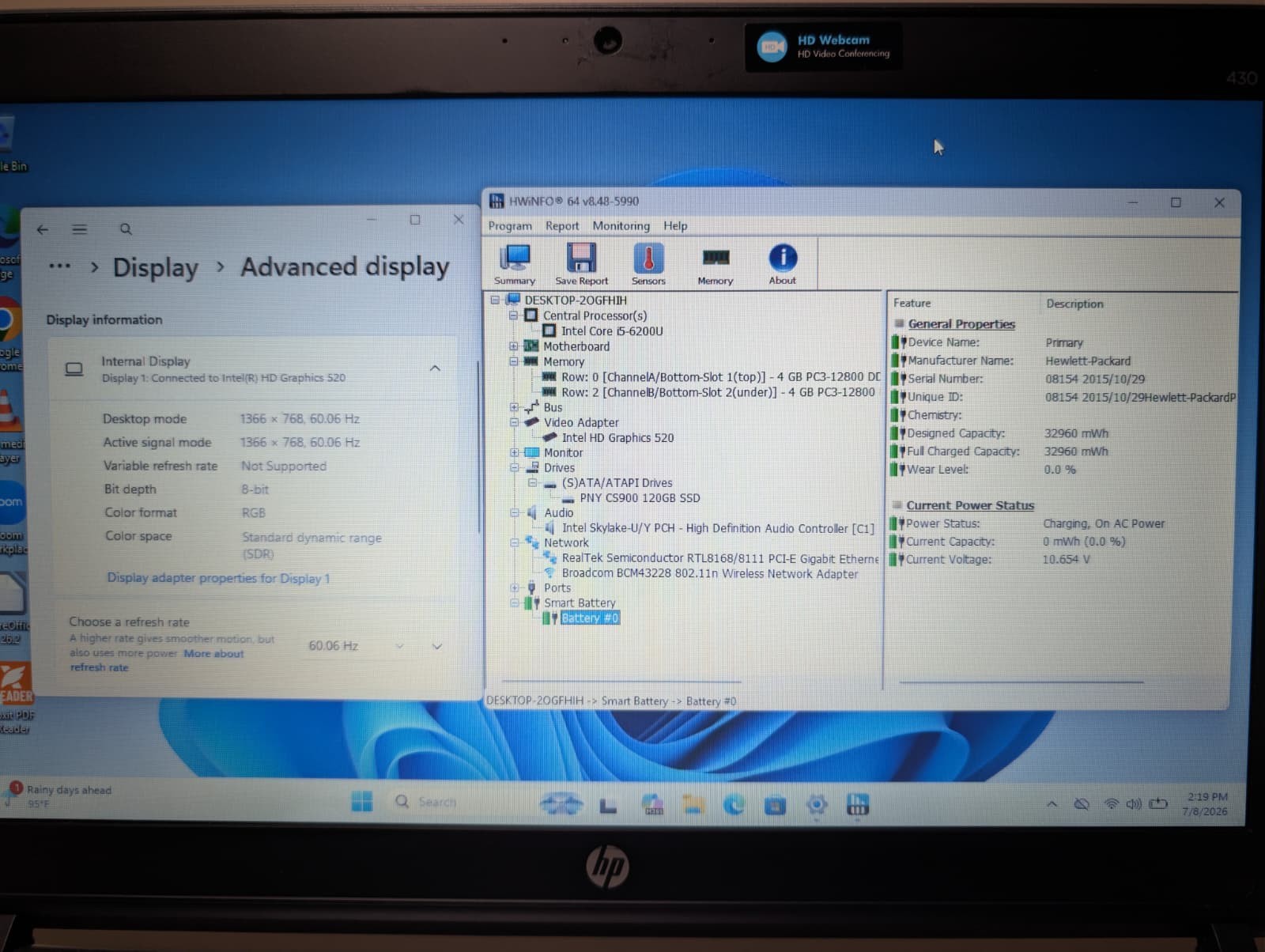Select Battery #0 tree node
The height and width of the screenshot is (952, 1265).
point(590,618)
